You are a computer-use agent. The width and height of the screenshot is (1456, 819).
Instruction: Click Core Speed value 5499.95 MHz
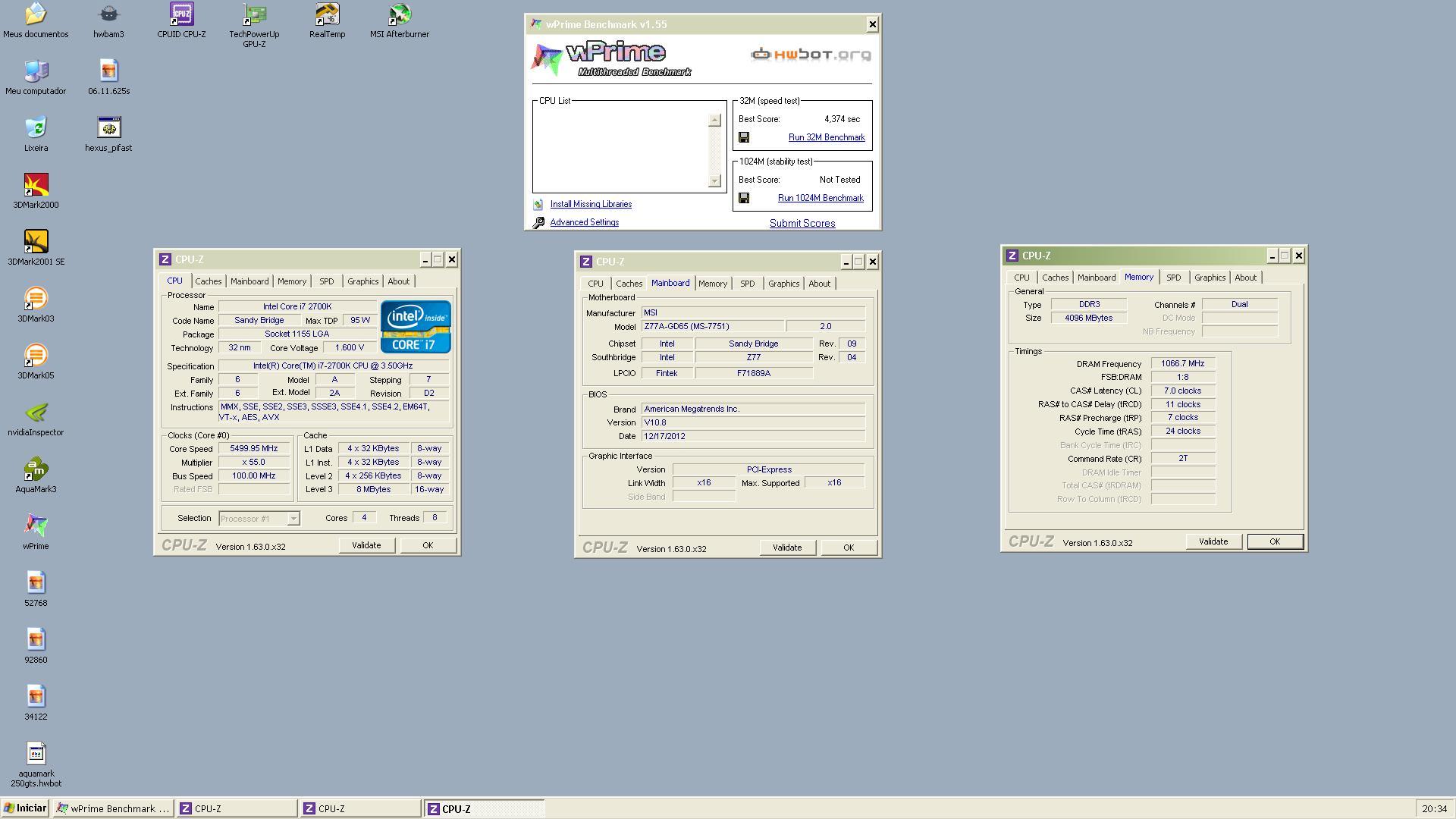(254, 448)
